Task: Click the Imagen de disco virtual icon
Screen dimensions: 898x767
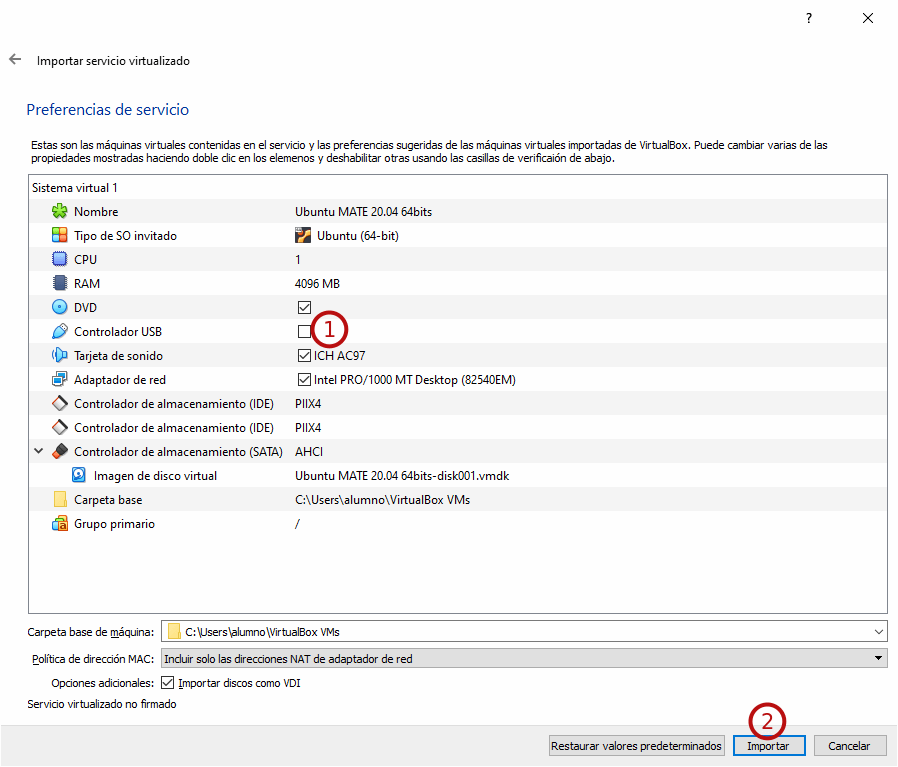Action: [x=79, y=475]
